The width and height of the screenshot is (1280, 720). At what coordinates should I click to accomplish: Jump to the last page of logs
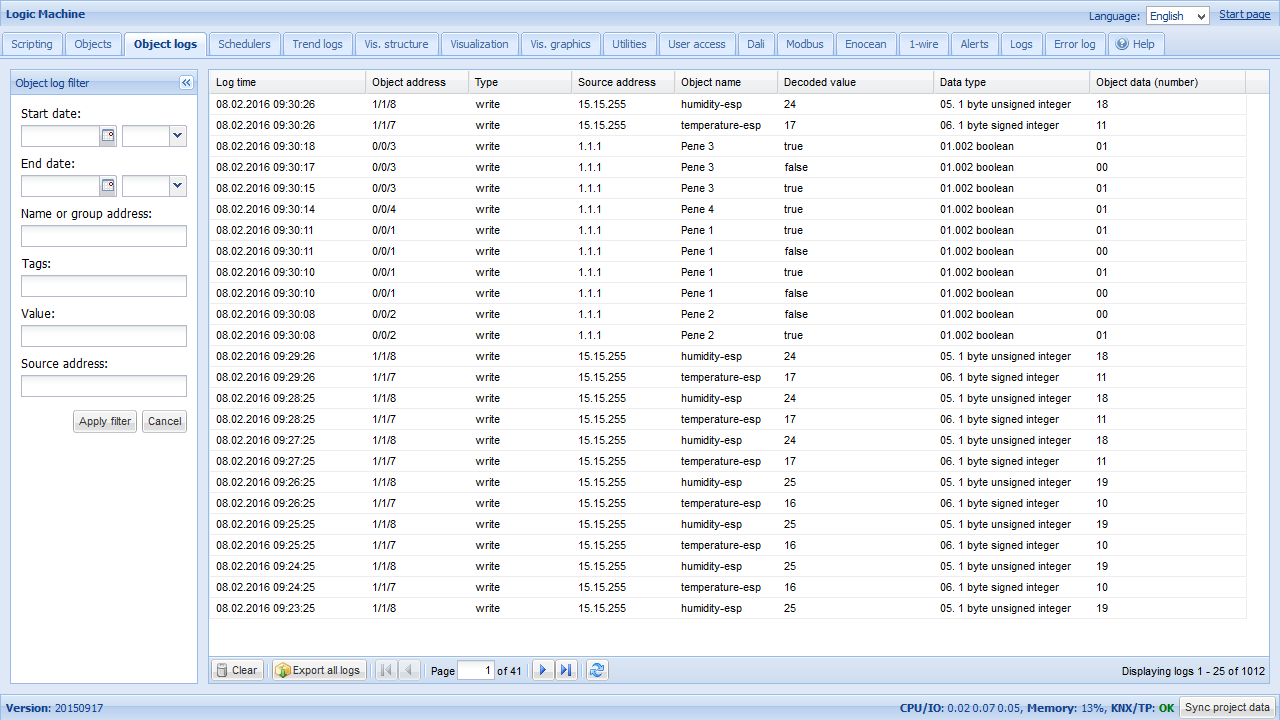coord(566,670)
